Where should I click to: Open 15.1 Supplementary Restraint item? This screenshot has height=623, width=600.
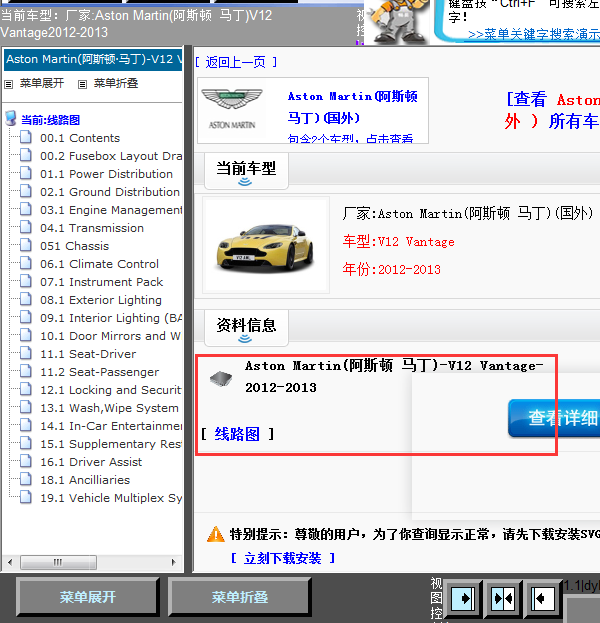pyautogui.click(x=111, y=443)
